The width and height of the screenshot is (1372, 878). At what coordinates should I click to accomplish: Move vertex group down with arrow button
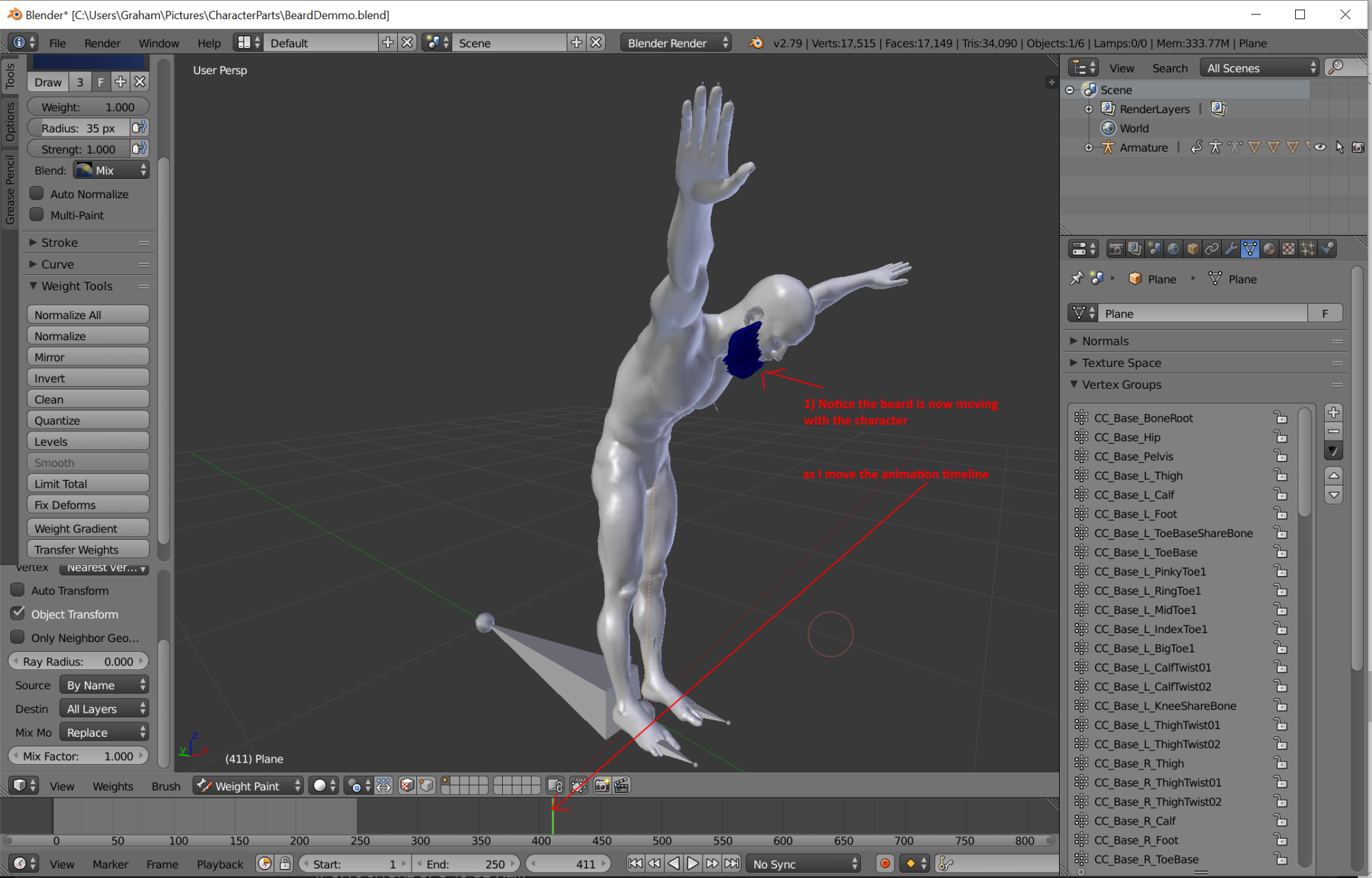tap(1333, 495)
